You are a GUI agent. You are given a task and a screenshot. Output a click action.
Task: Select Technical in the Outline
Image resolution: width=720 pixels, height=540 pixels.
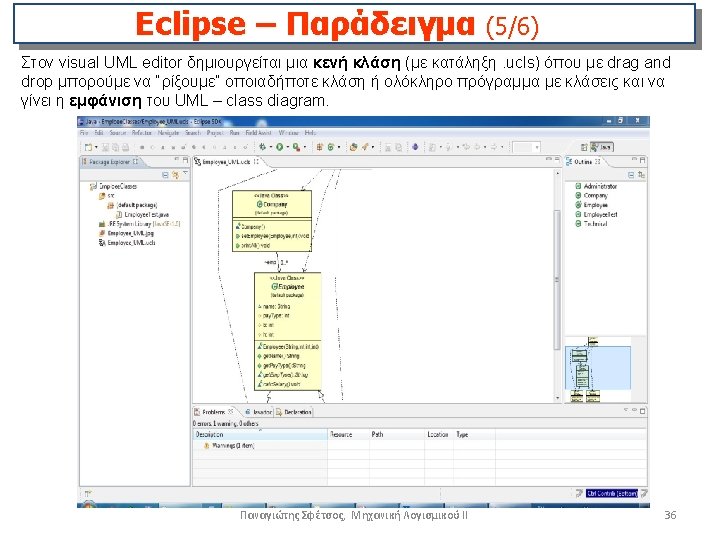591,224
